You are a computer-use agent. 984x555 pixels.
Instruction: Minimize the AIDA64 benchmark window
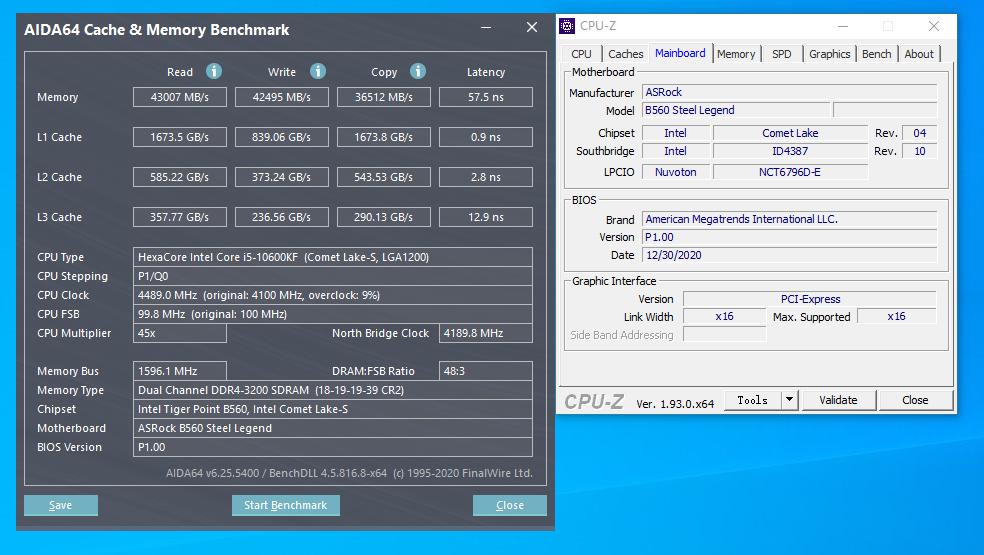click(486, 28)
